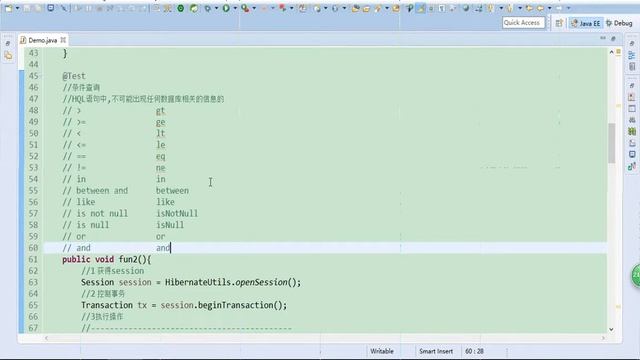Image resolution: width=640 pixels, height=360 pixels.
Task: Click 'Writable' in the status bar
Action: pos(382,351)
